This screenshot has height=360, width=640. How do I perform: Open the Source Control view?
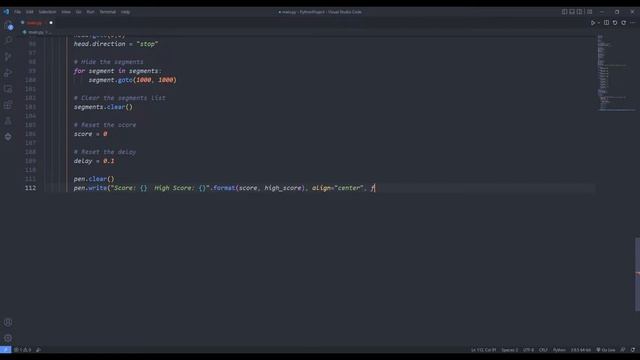coord(8,56)
